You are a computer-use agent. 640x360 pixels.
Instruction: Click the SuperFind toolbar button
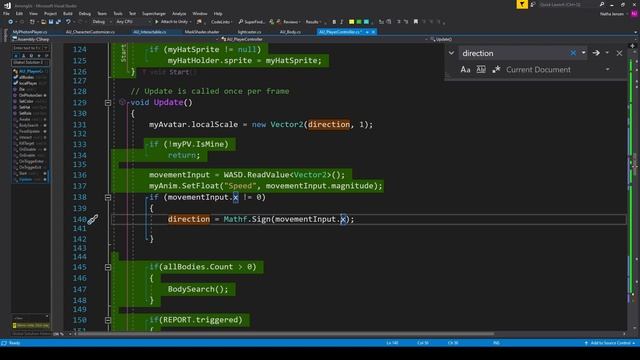[x=251, y=22]
